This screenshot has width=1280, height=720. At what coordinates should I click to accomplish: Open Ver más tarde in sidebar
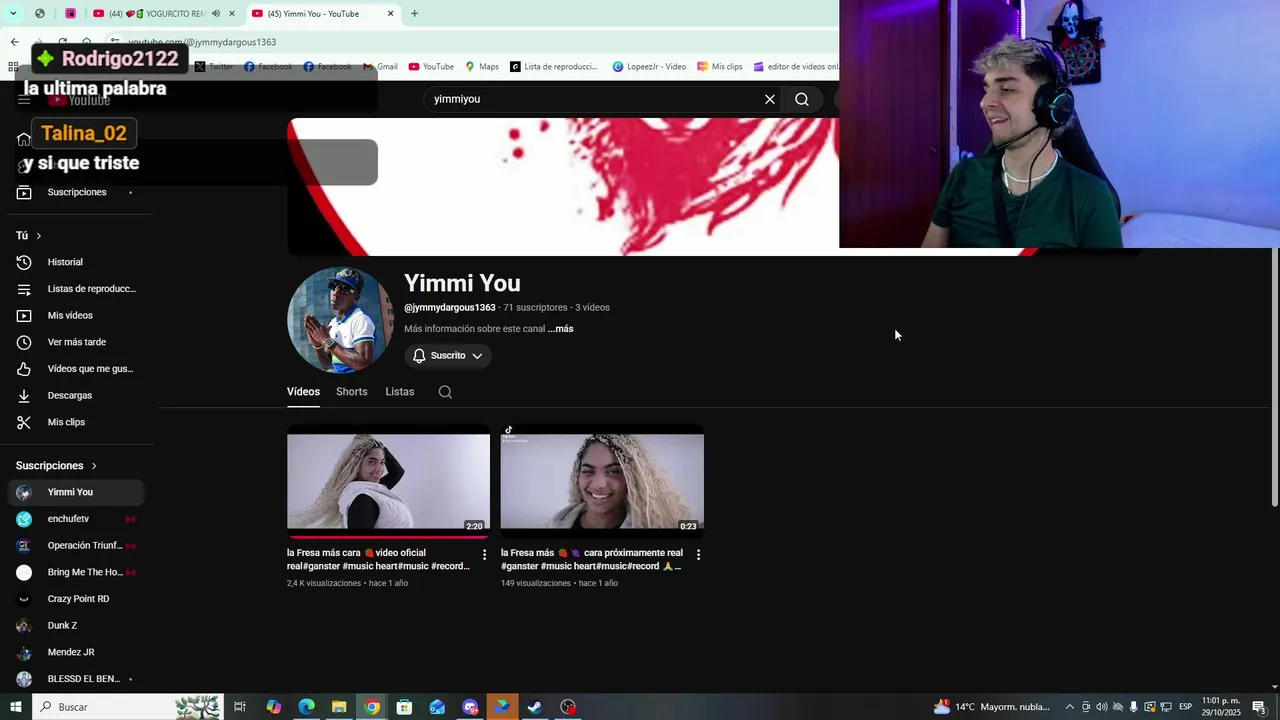(x=75, y=342)
